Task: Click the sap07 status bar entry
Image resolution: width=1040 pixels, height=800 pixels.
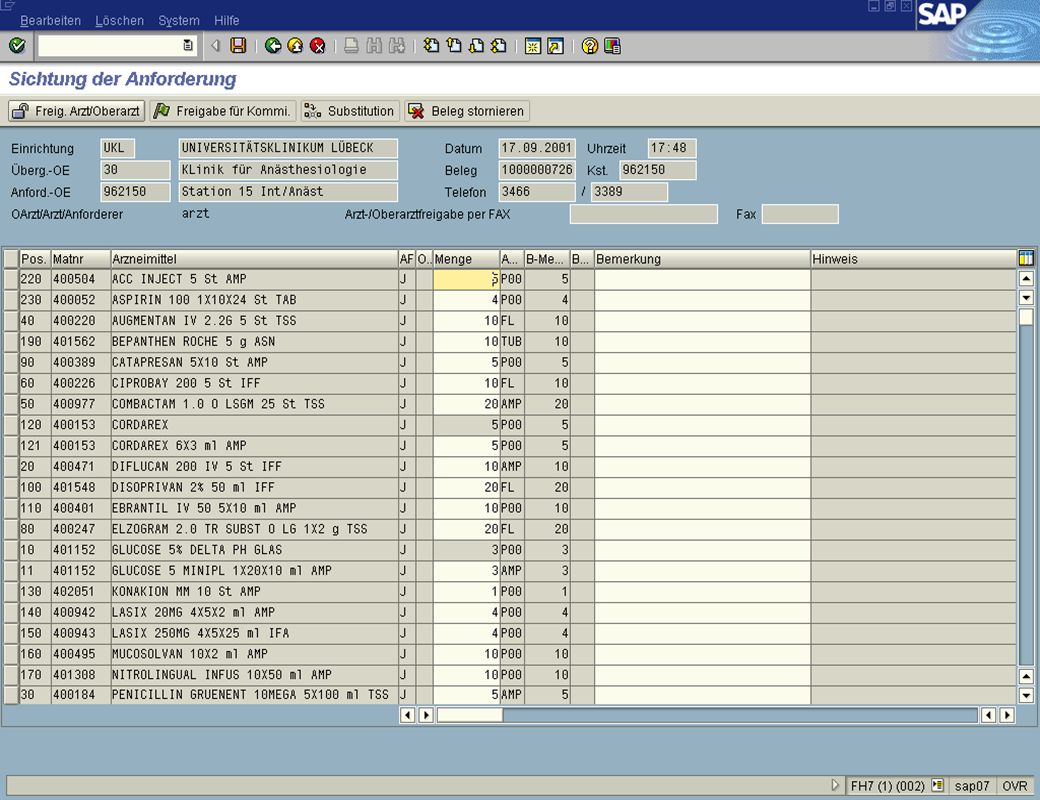Action: pyautogui.click(x=972, y=785)
